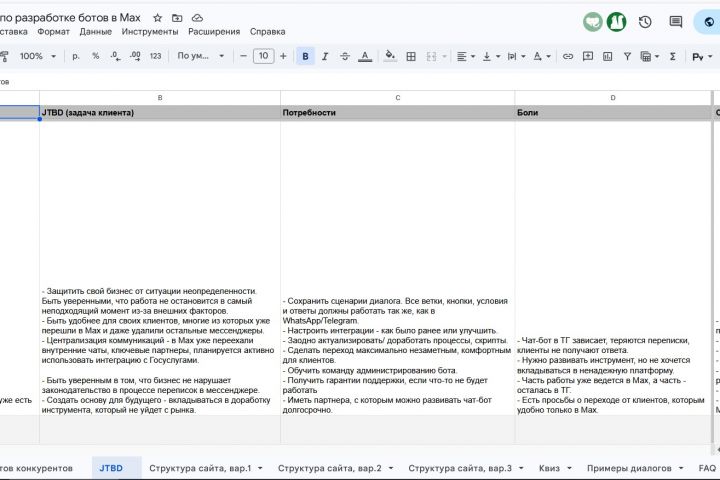
Task: Click the Боли header cell
Action: pyautogui.click(x=613, y=113)
